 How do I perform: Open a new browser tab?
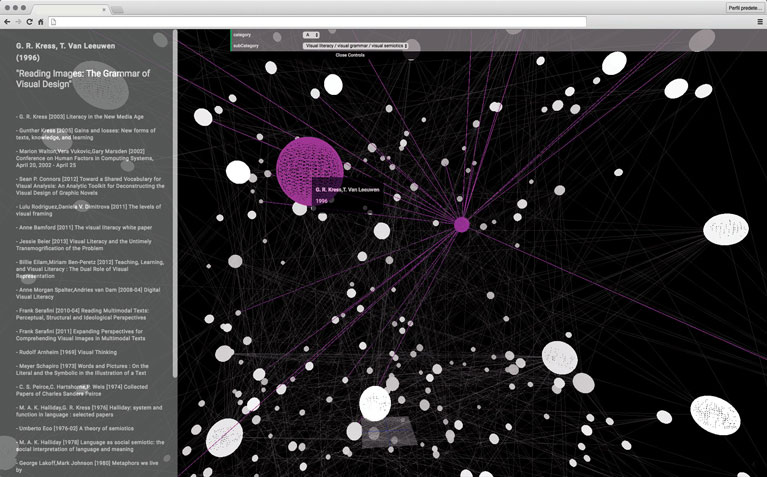[x=117, y=9]
